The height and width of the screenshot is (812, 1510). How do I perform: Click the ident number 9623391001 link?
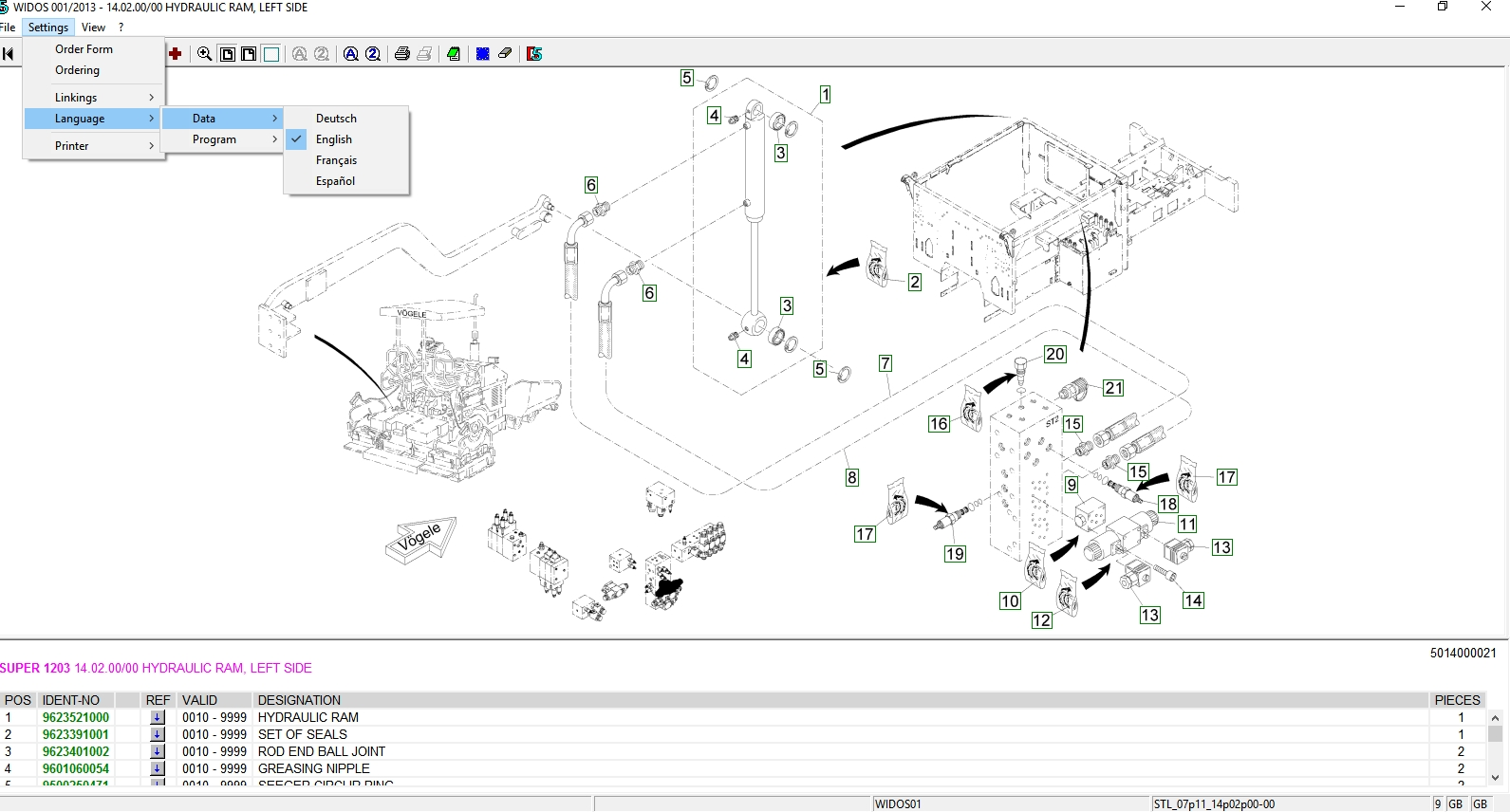click(x=76, y=735)
